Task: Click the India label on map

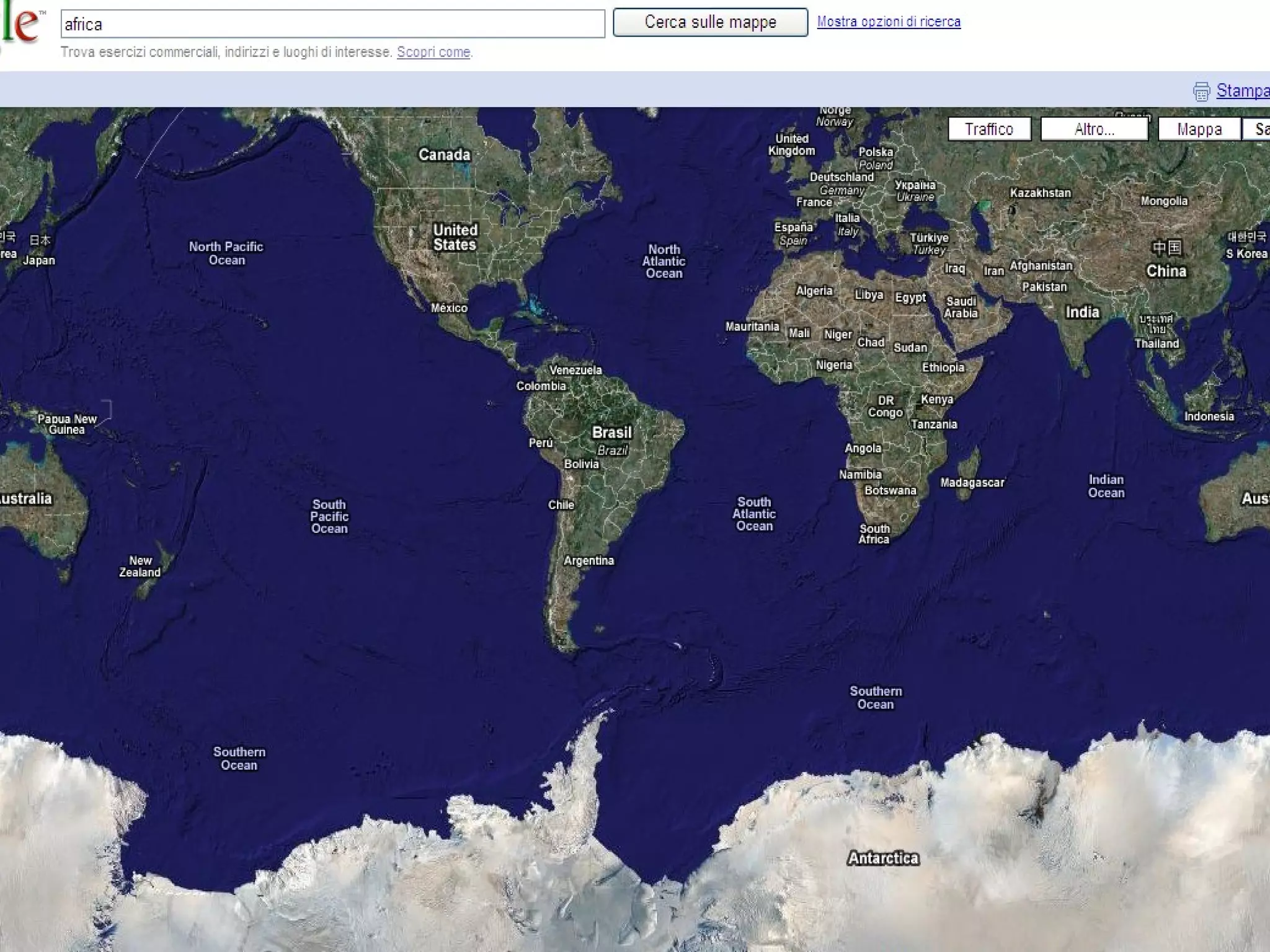Action: pyautogui.click(x=1082, y=312)
